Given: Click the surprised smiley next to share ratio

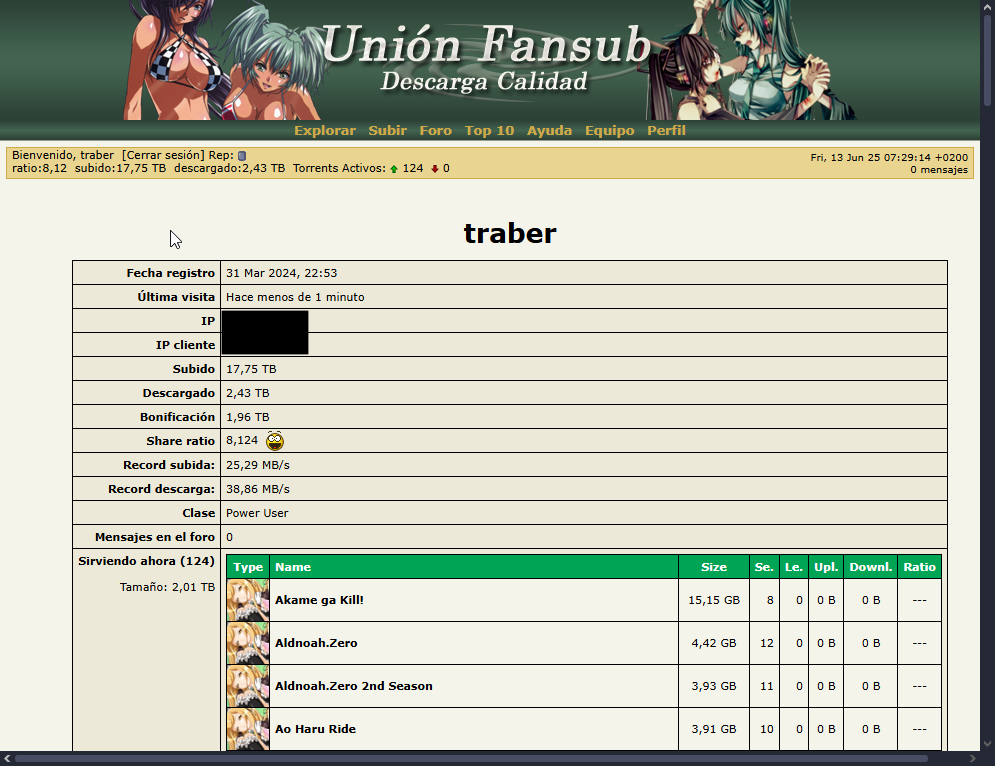Looking at the screenshot, I should pyautogui.click(x=275, y=440).
